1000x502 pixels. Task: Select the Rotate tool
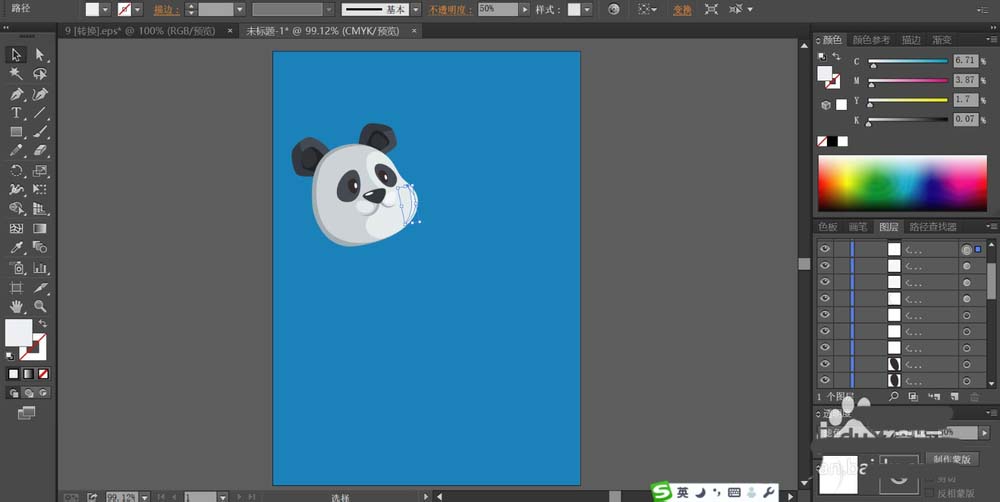[16, 171]
